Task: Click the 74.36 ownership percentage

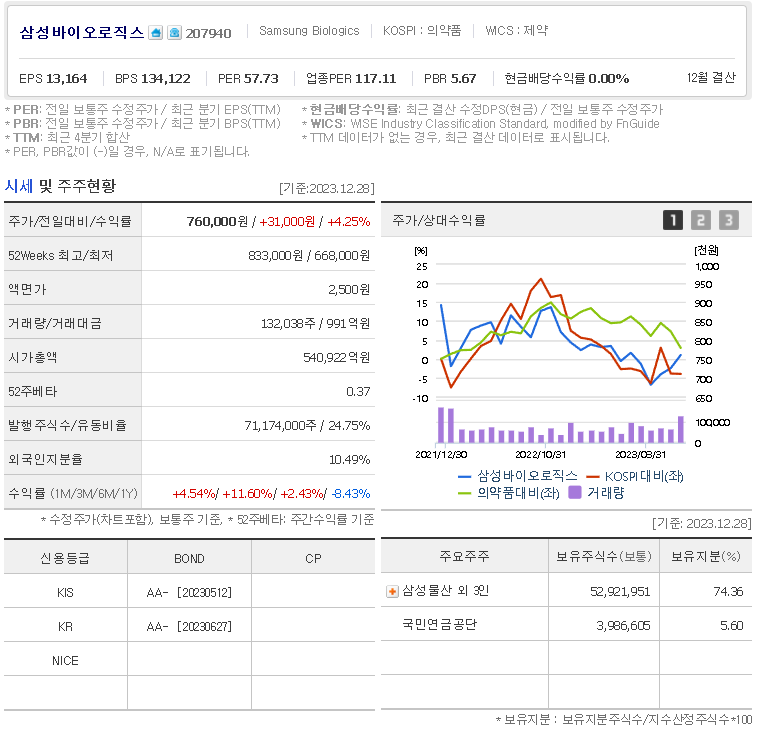Action: tap(728, 592)
